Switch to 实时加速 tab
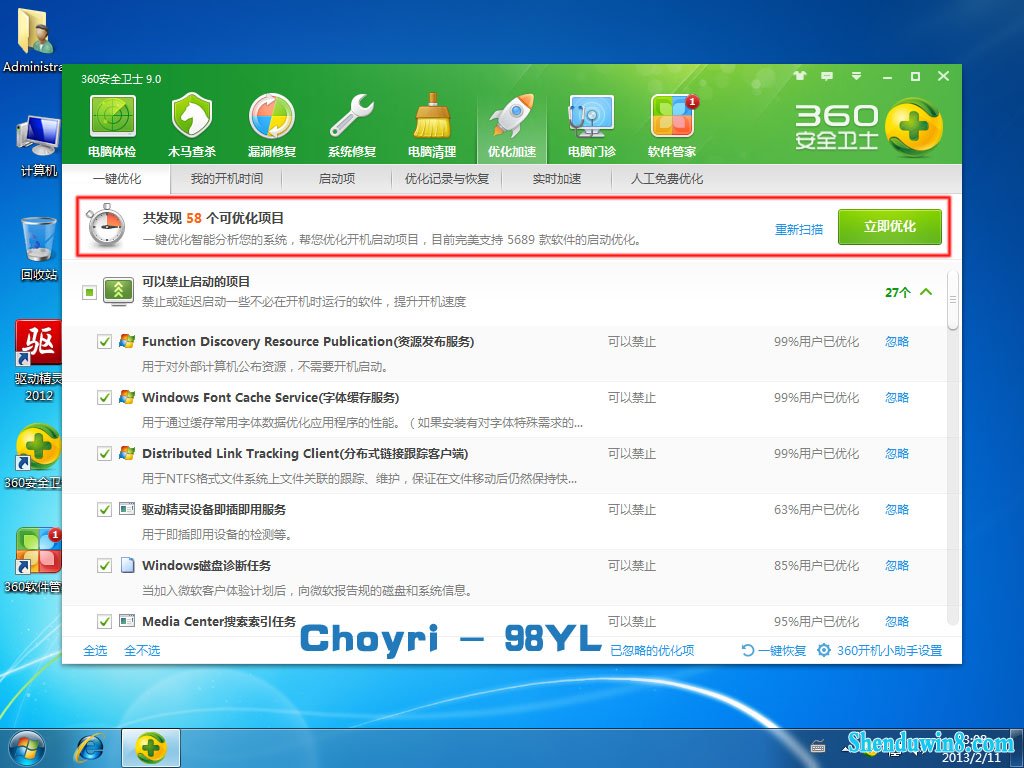This screenshot has width=1024, height=768. coord(556,179)
